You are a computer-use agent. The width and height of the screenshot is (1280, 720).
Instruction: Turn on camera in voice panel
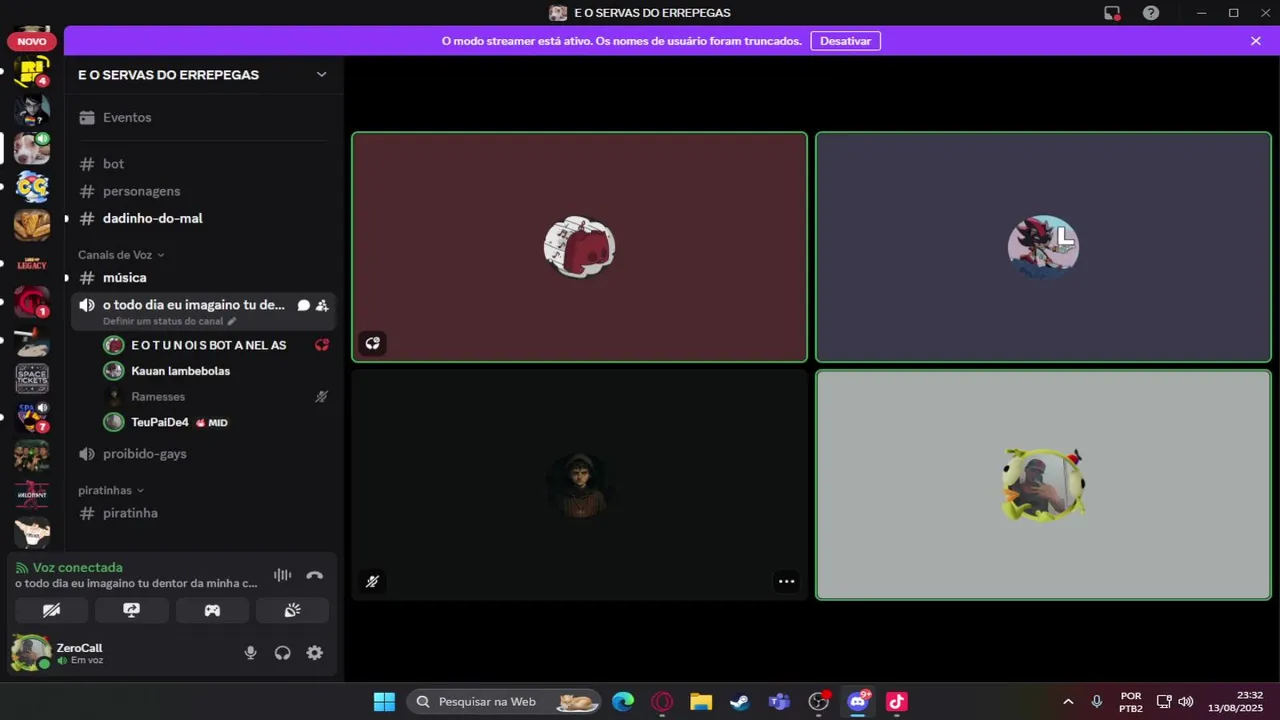point(52,610)
